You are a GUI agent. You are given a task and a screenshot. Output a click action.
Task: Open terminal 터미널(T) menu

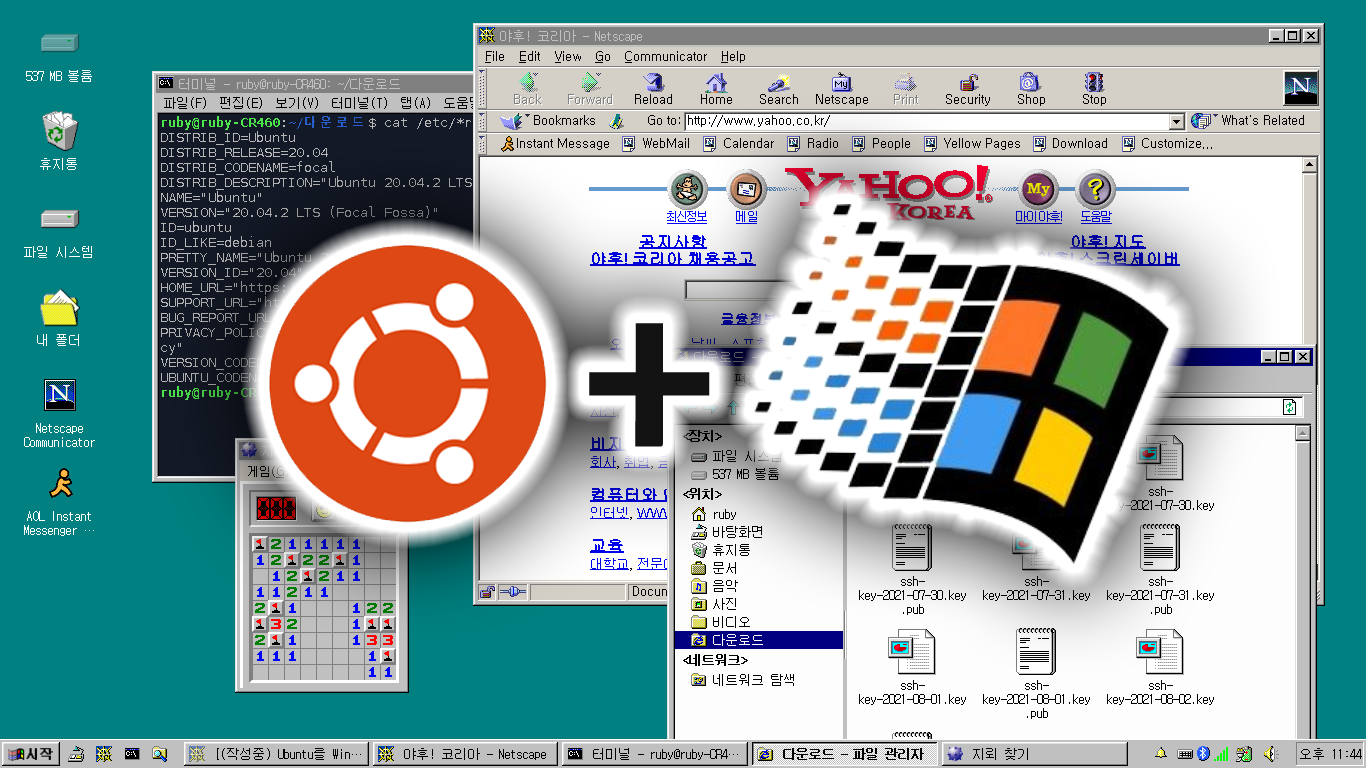pos(360,103)
